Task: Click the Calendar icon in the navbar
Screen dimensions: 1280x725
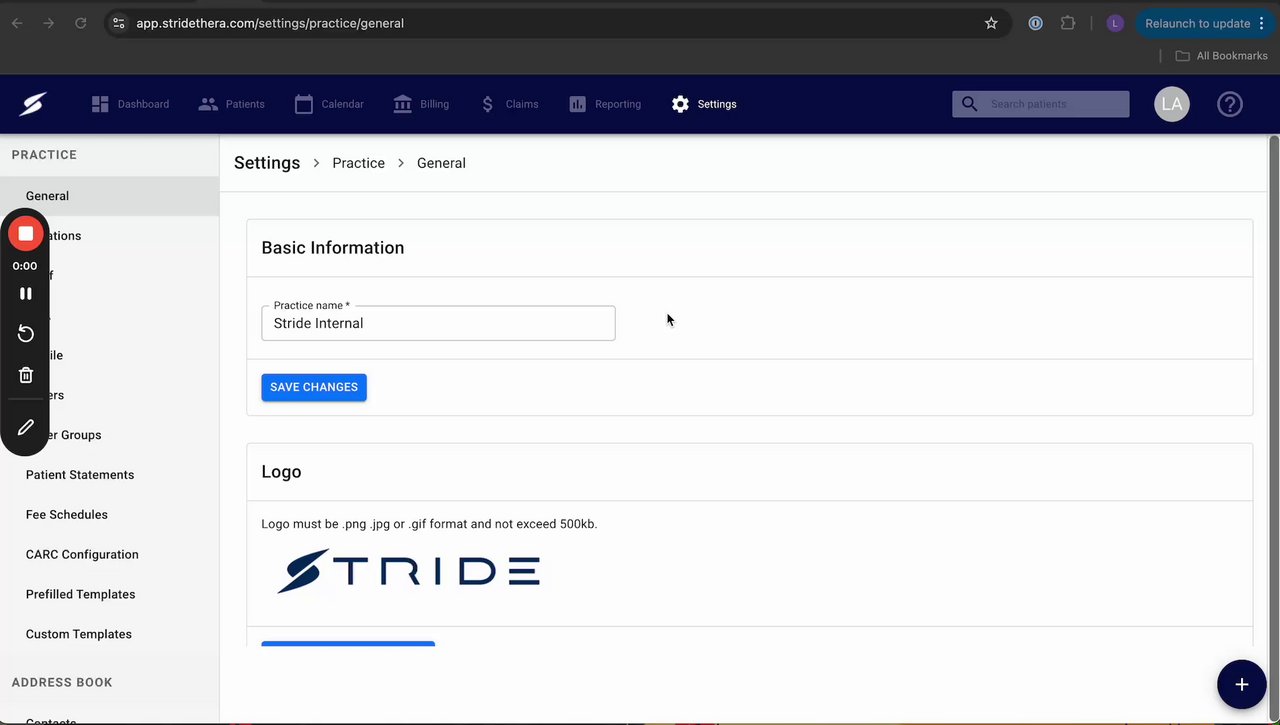Action: coord(304,104)
